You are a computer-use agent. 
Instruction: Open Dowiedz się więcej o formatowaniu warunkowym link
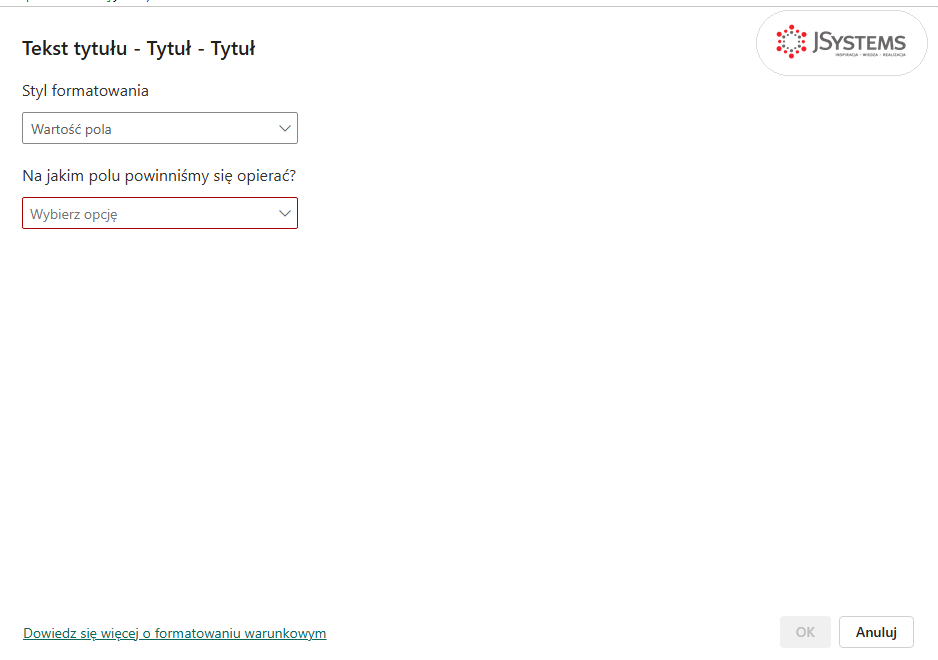coord(175,633)
